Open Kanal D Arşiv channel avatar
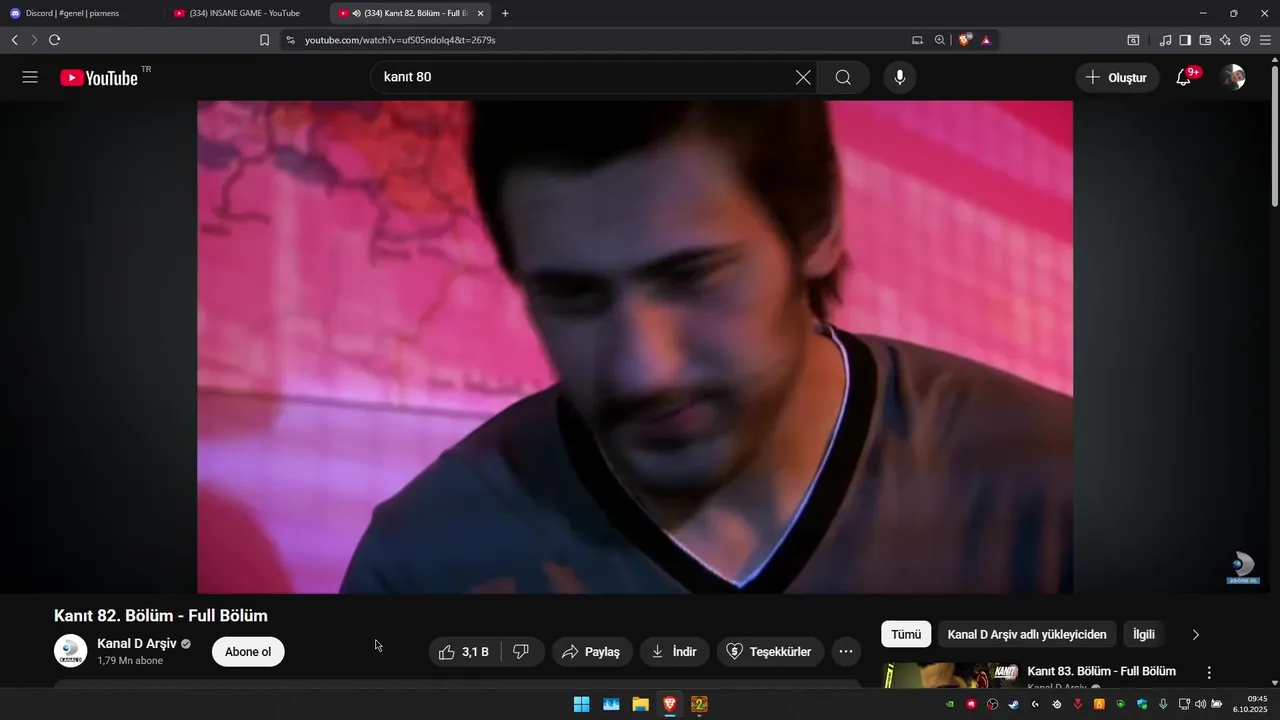This screenshot has height=720, width=1280. [70, 651]
